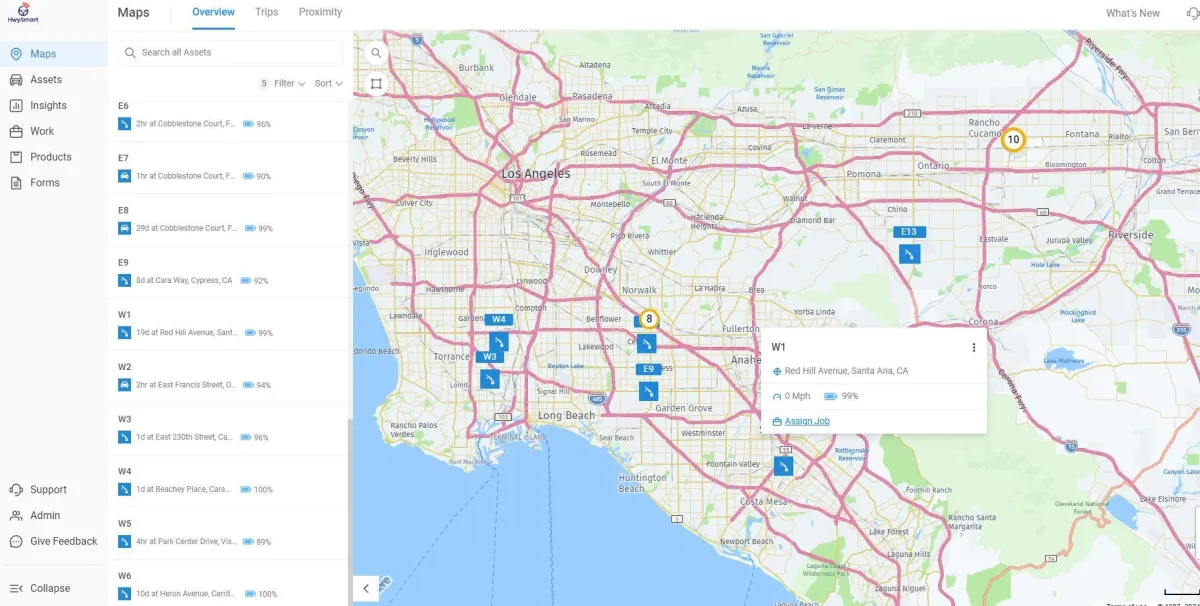The image size is (1200, 606).
Task: Open the cluster of 8 assets on map
Action: tap(649, 319)
